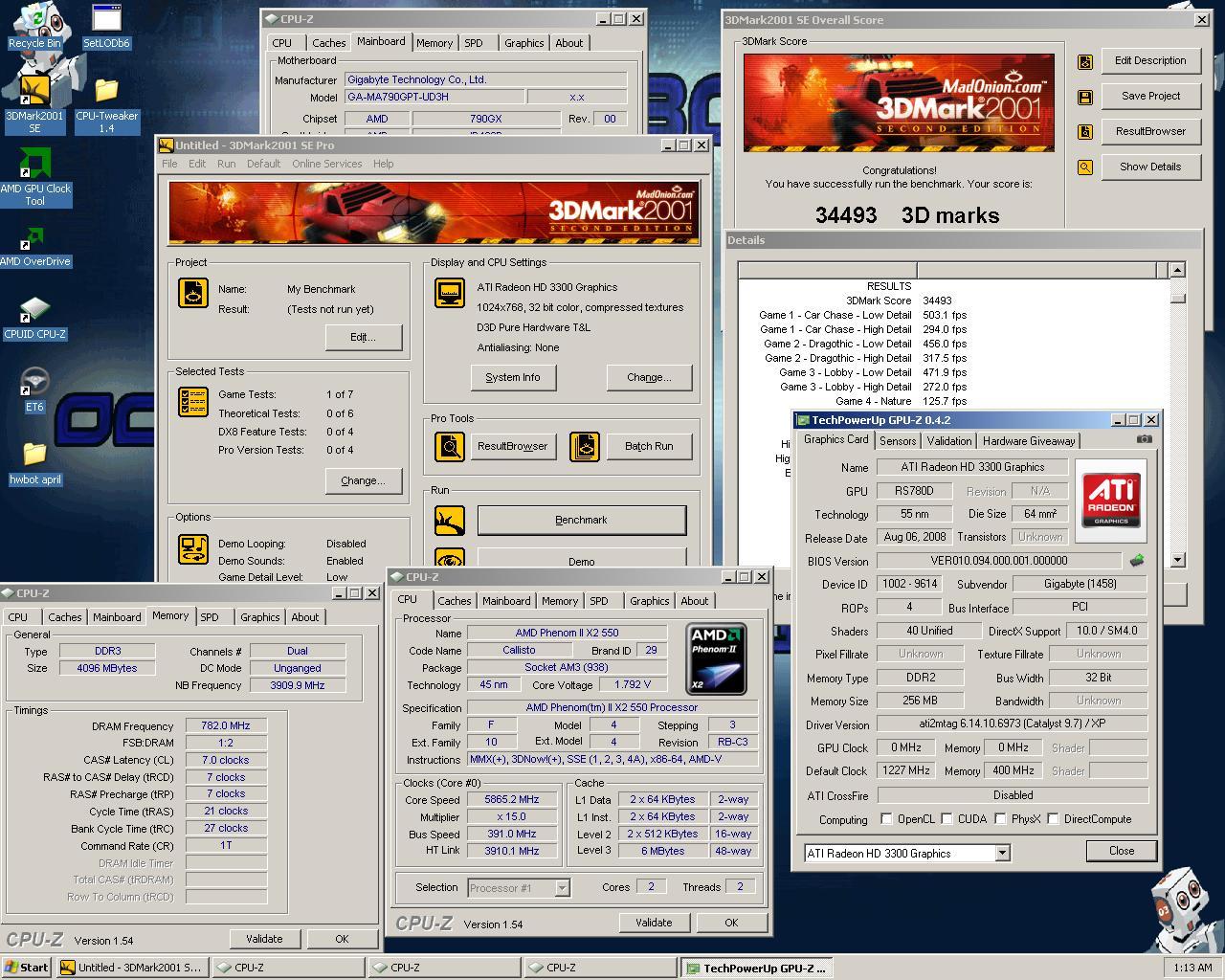Image resolution: width=1225 pixels, height=980 pixels.
Task: Open the Run menu in 3DMark2001
Action: tap(226, 164)
